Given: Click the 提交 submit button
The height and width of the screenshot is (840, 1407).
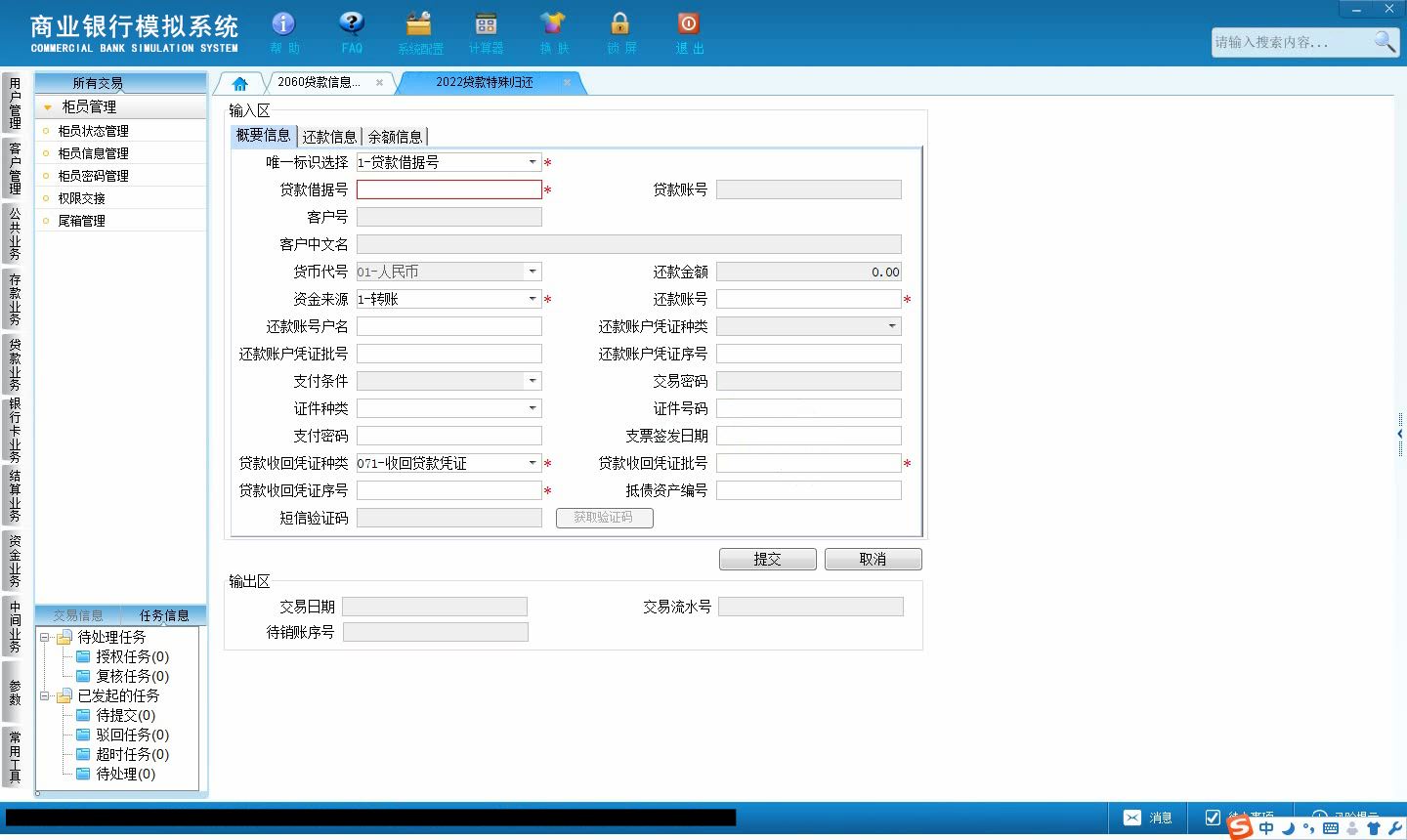Looking at the screenshot, I should pyautogui.click(x=768, y=560).
